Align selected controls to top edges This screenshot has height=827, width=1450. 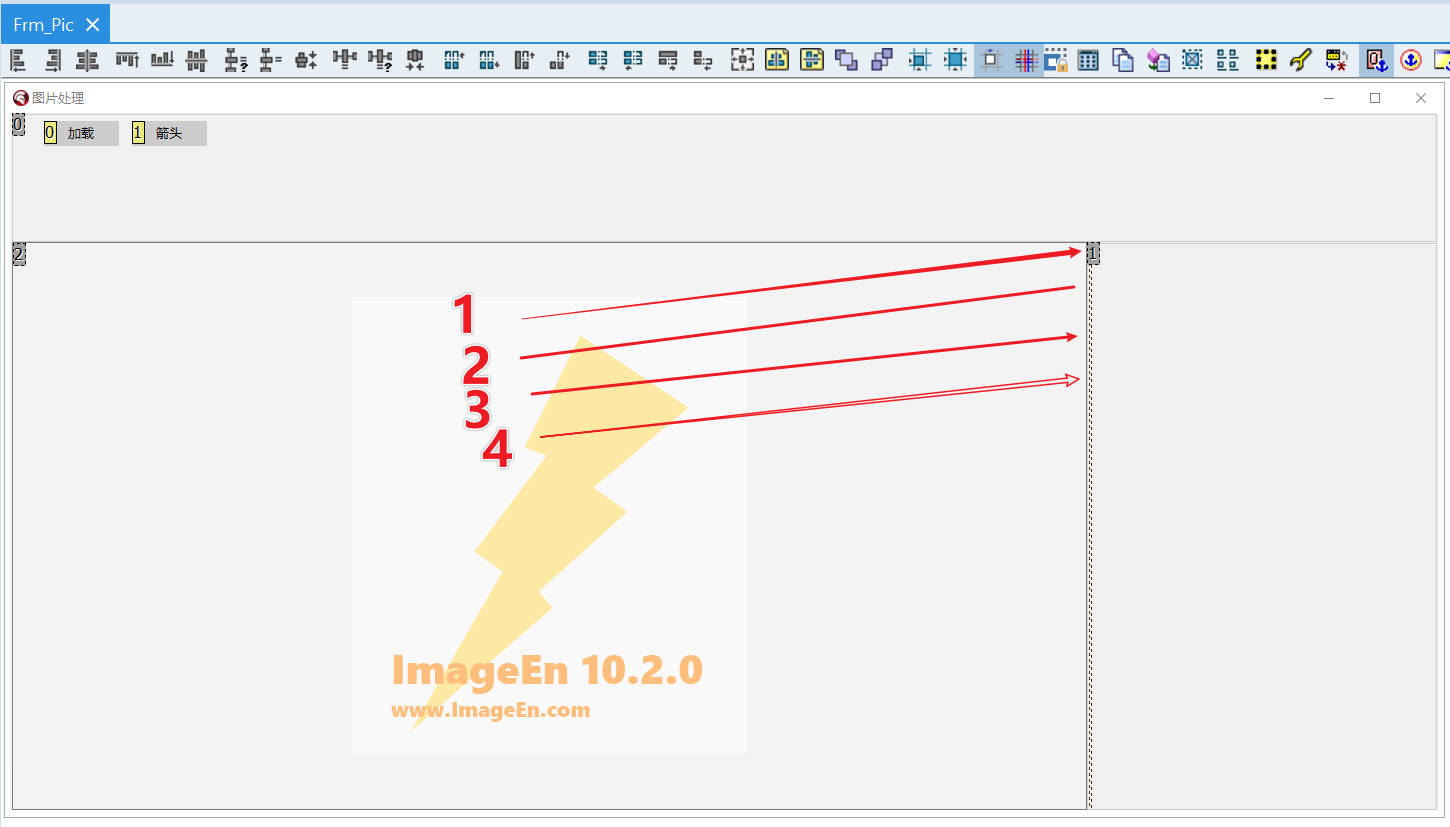(127, 61)
